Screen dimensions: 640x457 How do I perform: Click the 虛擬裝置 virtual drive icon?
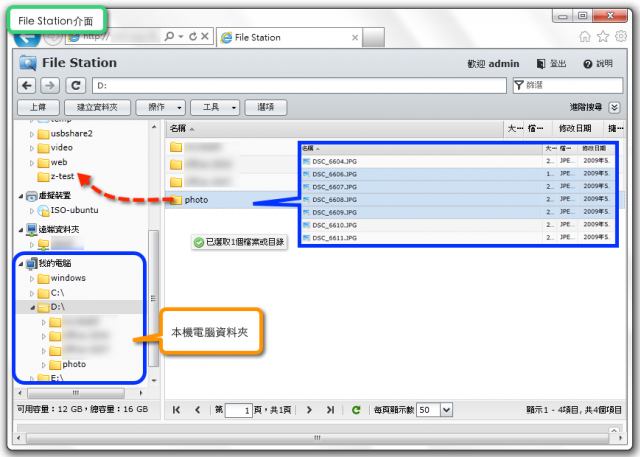(31, 196)
